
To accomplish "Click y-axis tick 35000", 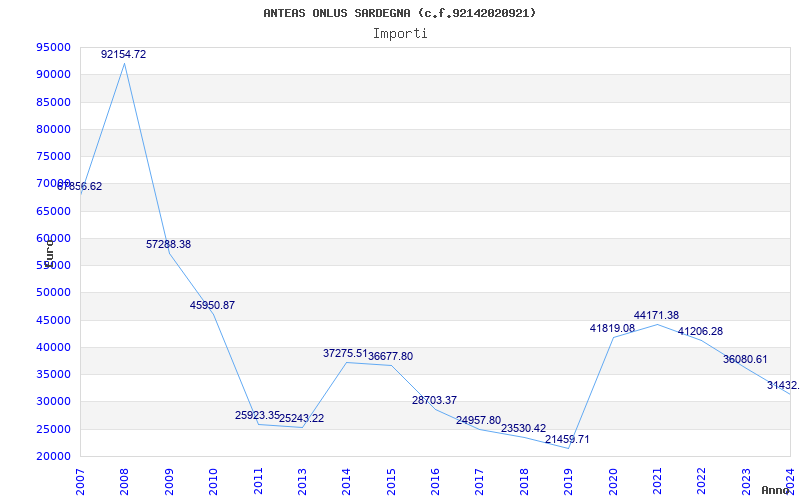I will pyautogui.click(x=54, y=374).
